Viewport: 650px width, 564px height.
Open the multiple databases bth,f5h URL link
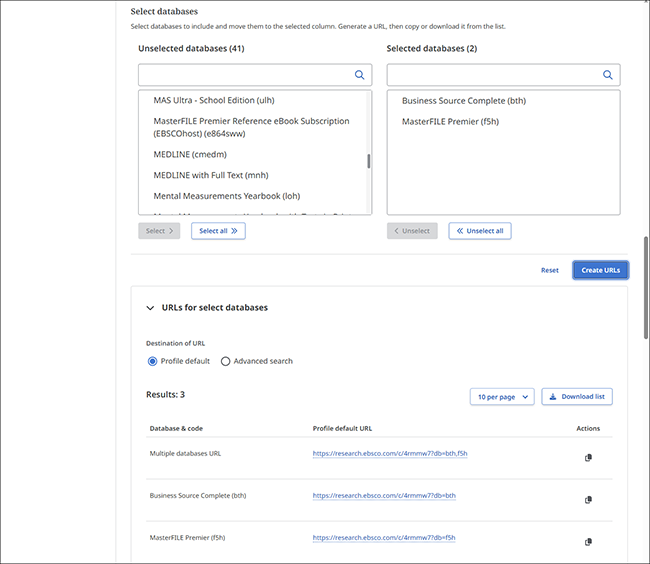click(390, 453)
